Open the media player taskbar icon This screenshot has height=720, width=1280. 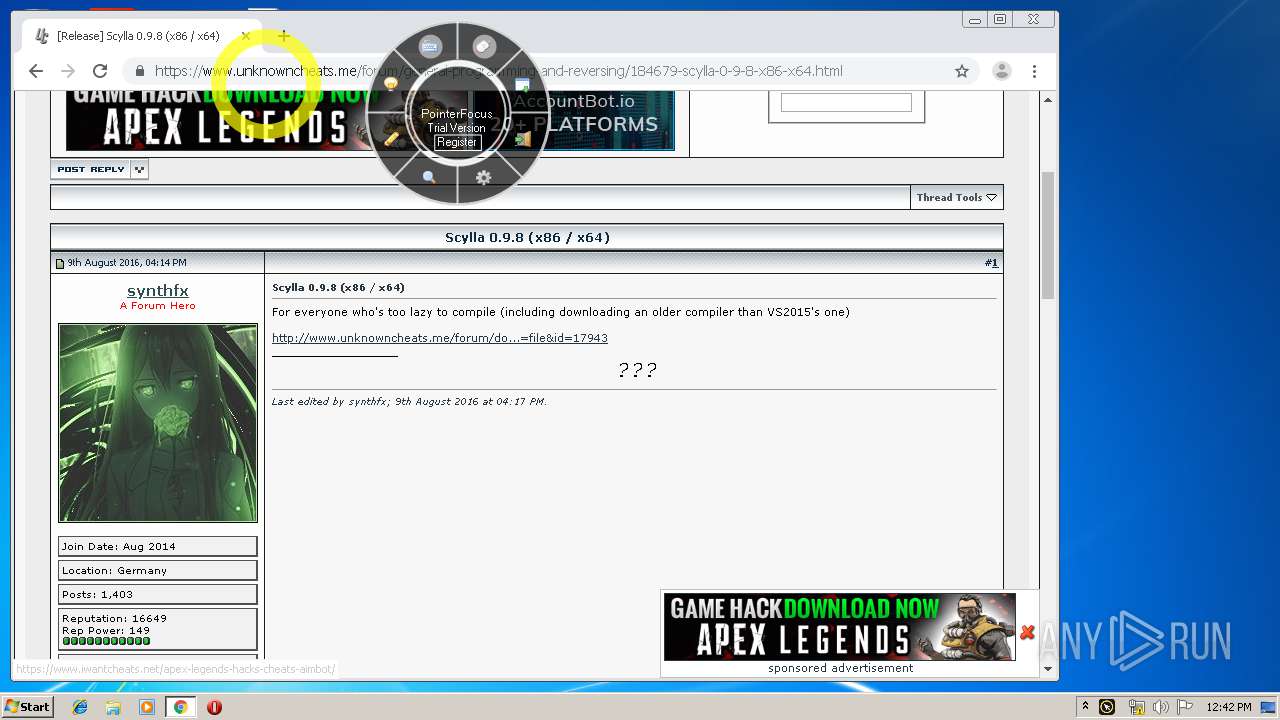tap(147, 707)
